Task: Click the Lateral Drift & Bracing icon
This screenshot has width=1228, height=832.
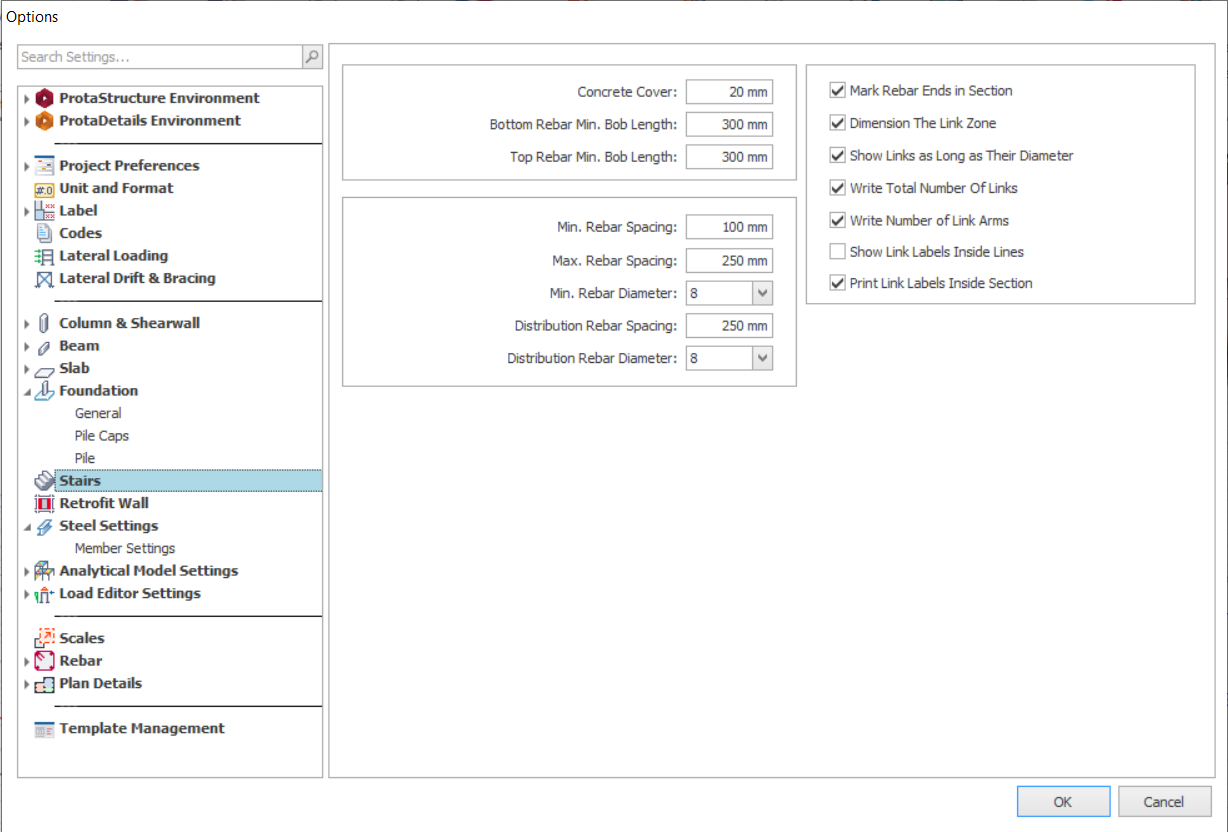Action: coord(44,279)
